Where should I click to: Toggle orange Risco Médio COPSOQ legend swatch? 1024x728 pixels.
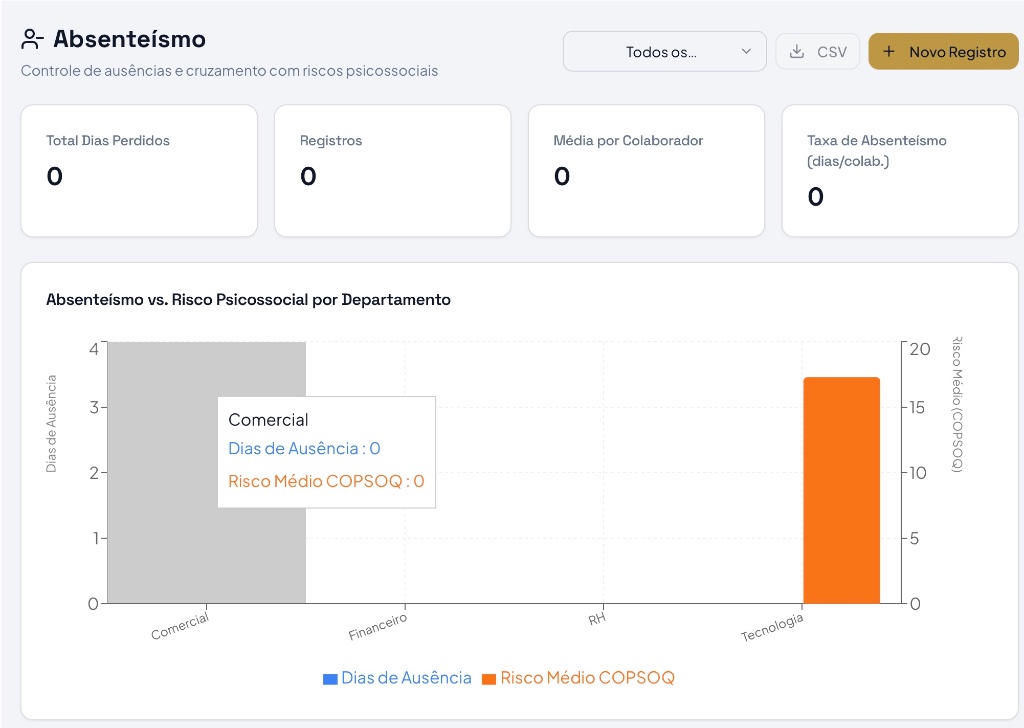(x=489, y=679)
